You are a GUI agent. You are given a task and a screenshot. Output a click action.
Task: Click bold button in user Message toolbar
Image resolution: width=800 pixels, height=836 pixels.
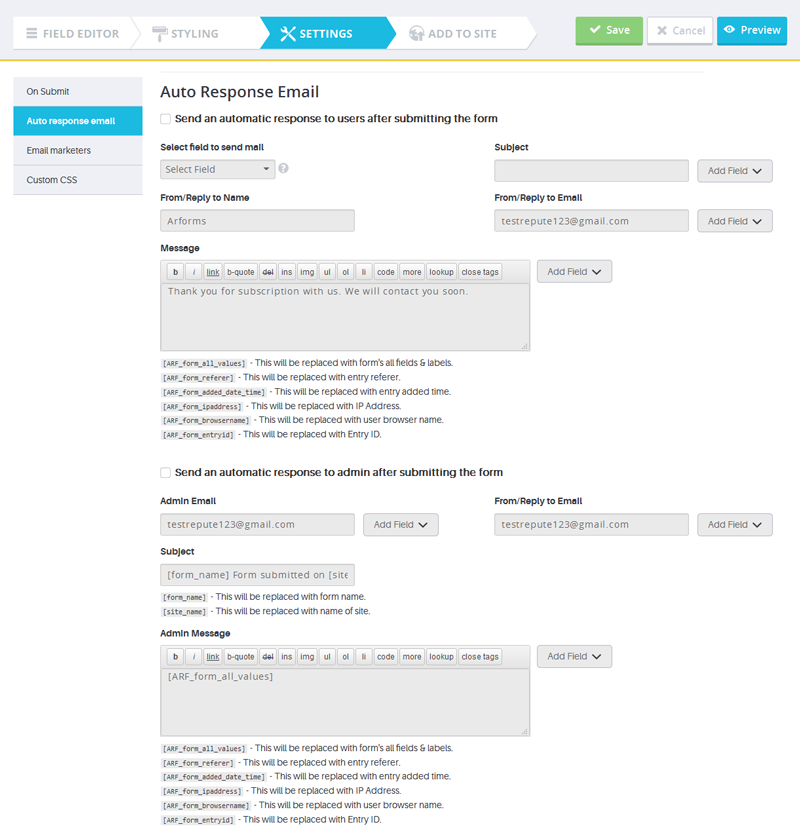click(175, 272)
